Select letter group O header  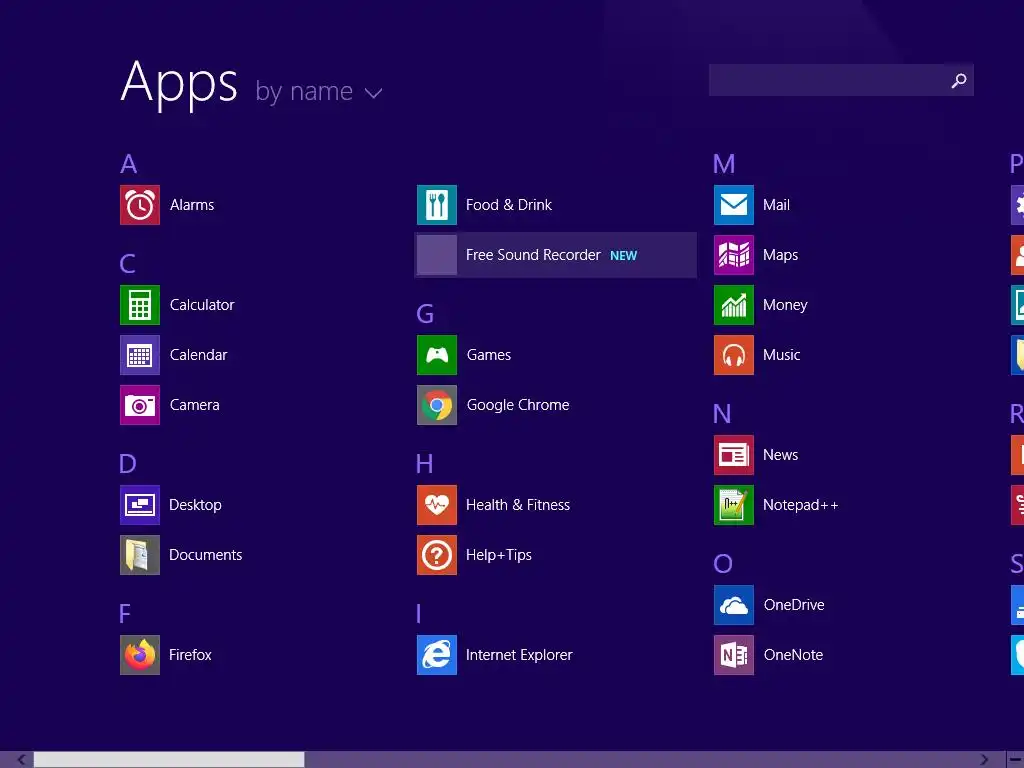click(x=723, y=564)
